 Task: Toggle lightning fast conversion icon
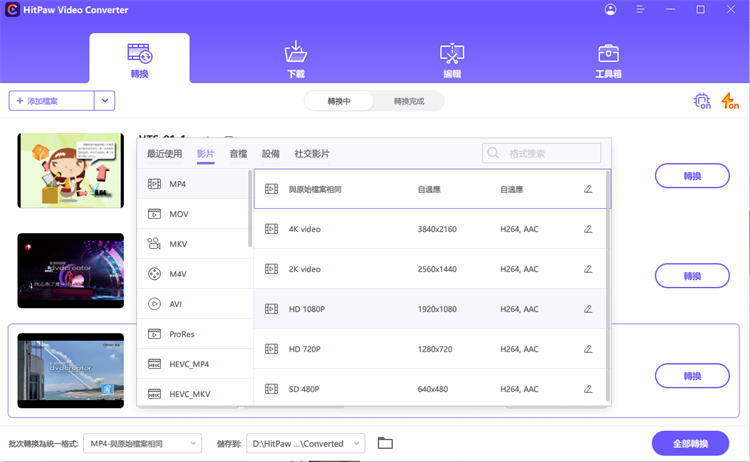pos(730,101)
